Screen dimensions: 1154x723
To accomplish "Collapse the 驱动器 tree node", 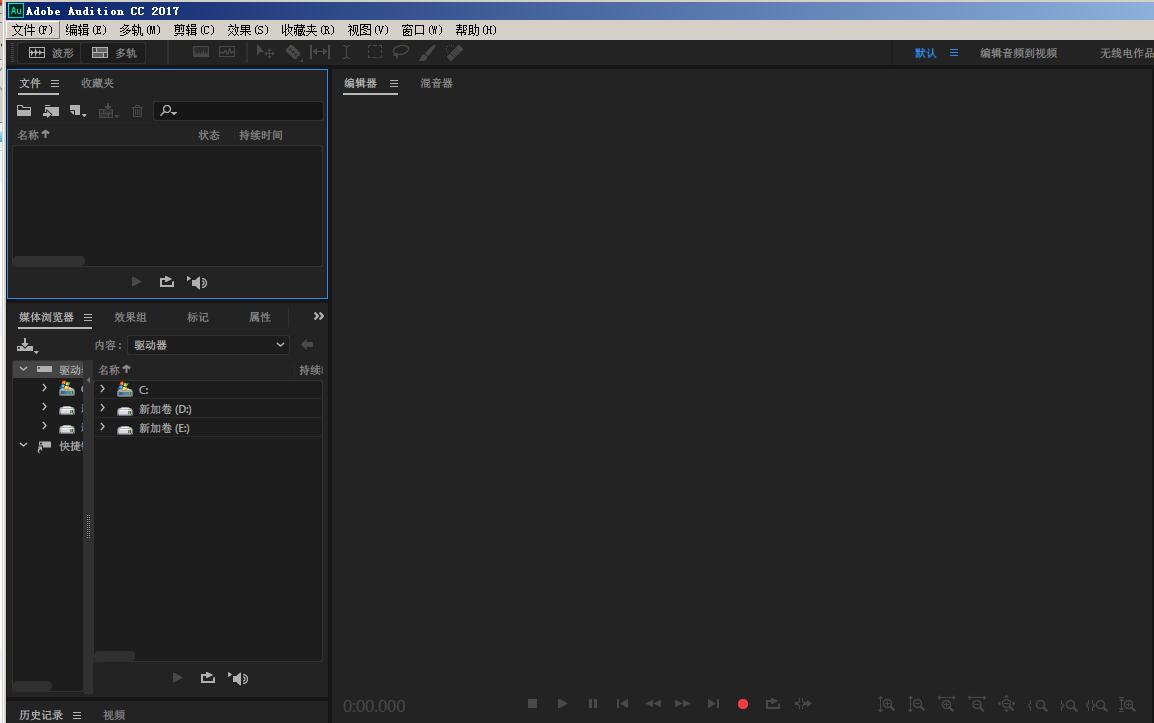I will 24,369.
